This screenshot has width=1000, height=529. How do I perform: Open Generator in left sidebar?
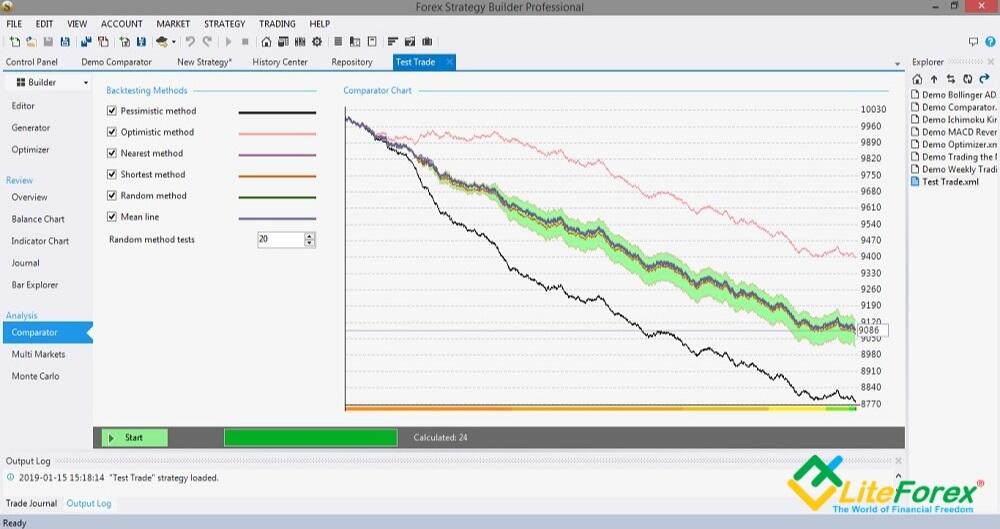[31, 128]
